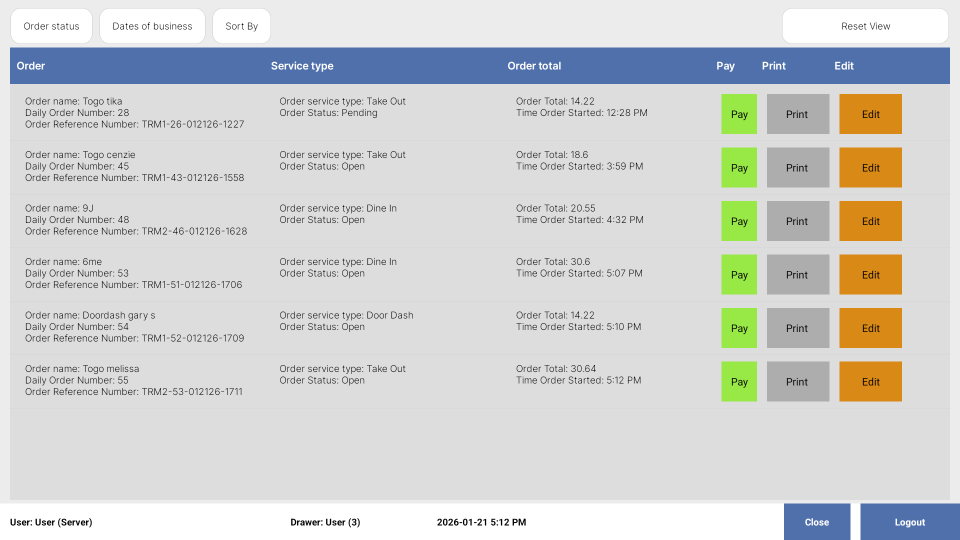This screenshot has height=540, width=960.
Task: Print the Doordash gary s order
Action: 797,328
